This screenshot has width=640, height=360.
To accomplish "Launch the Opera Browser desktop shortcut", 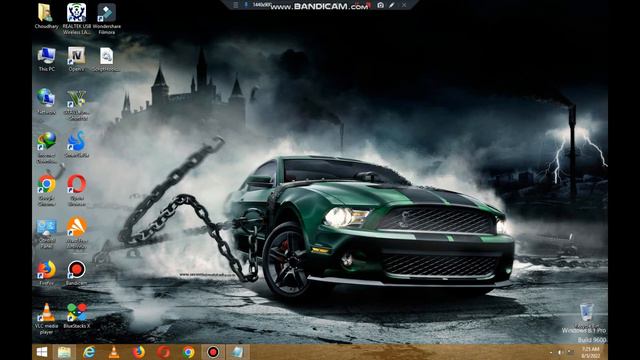I will point(76,190).
